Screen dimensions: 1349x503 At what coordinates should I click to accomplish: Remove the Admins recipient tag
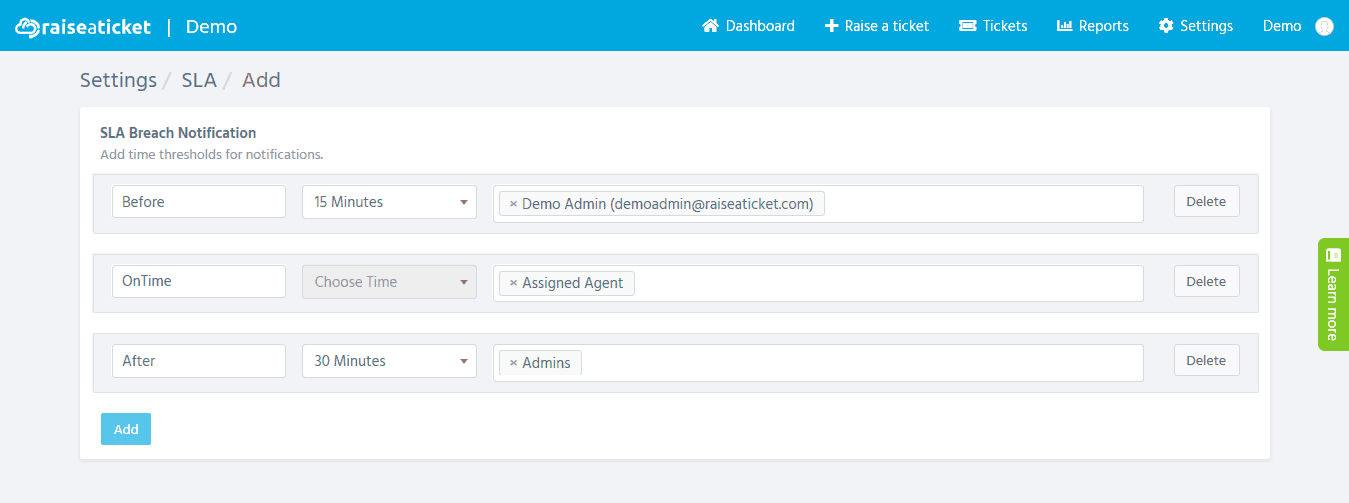click(513, 363)
